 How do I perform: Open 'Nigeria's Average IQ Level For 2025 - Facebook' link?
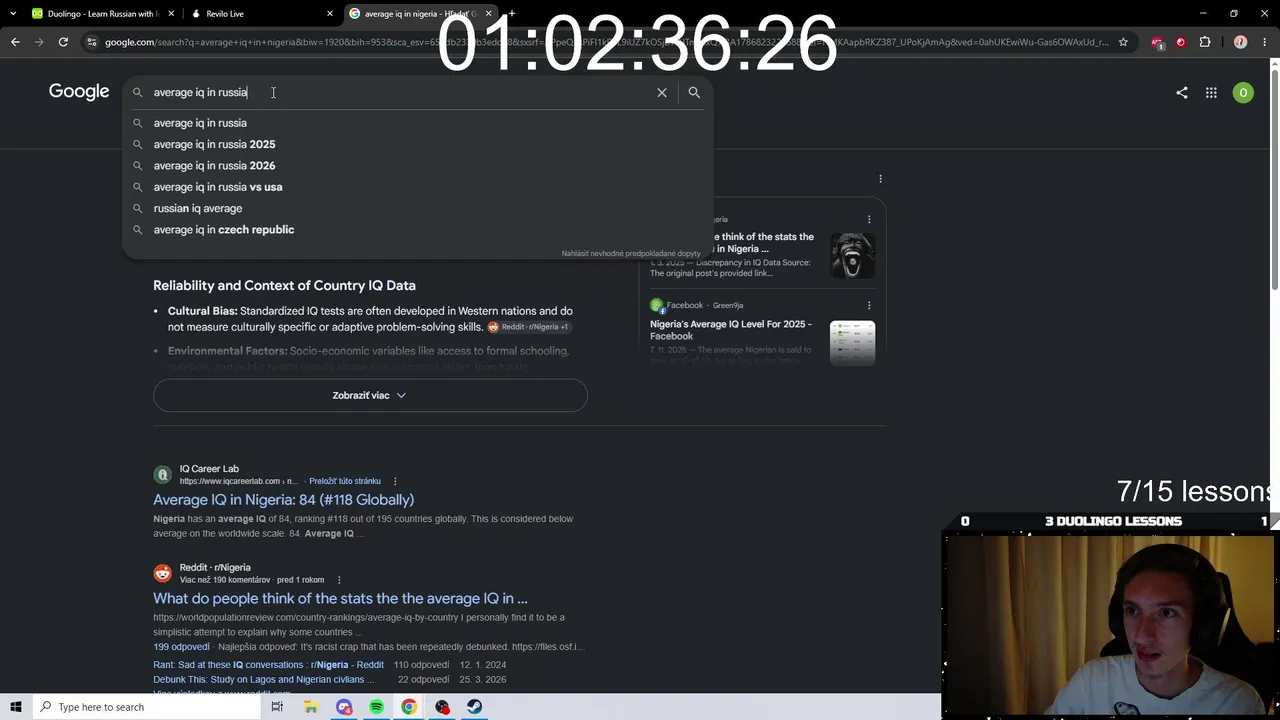pyautogui.click(x=731, y=330)
